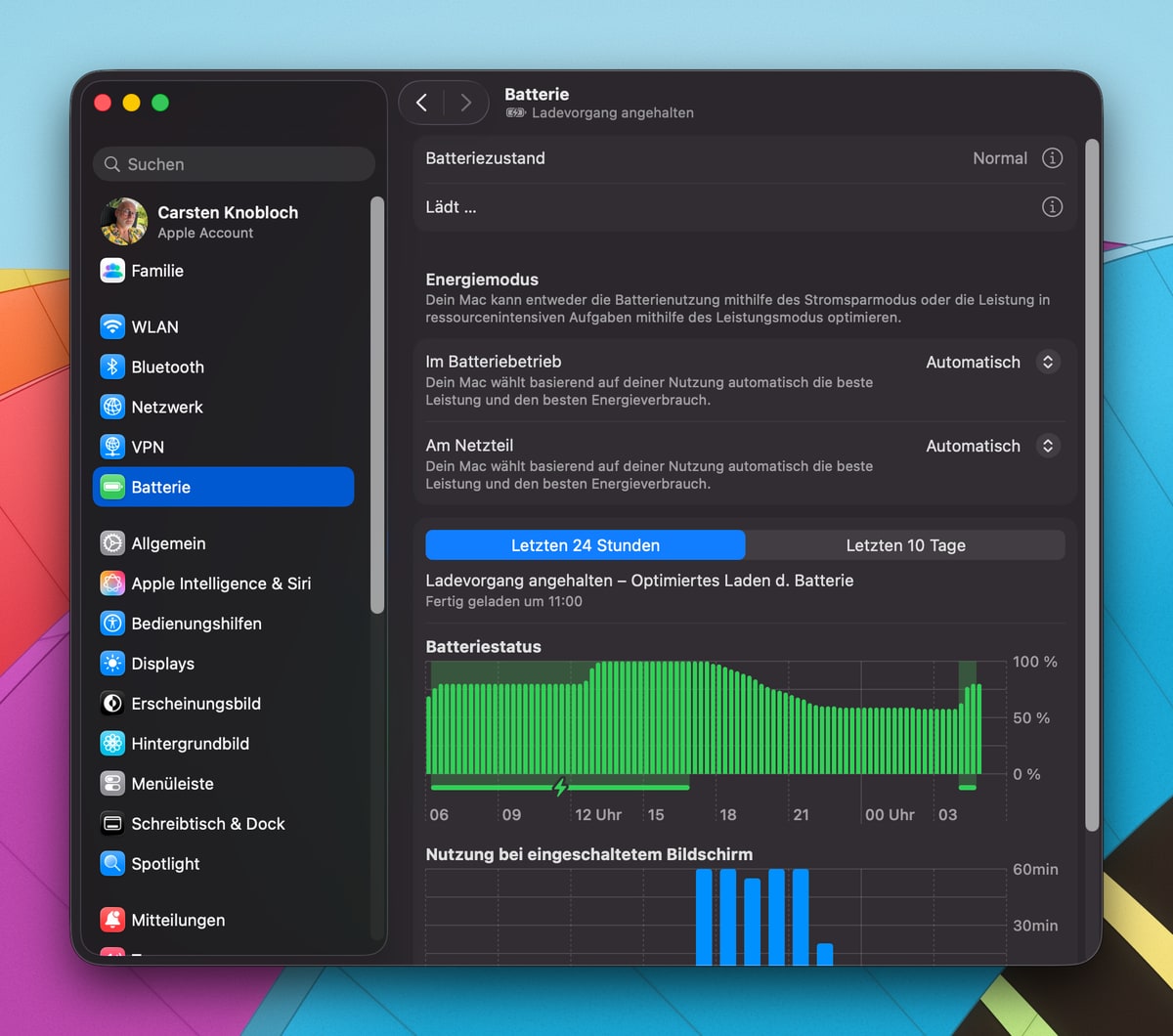Switch to Letzten 10 Tage tab

click(x=905, y=545)
